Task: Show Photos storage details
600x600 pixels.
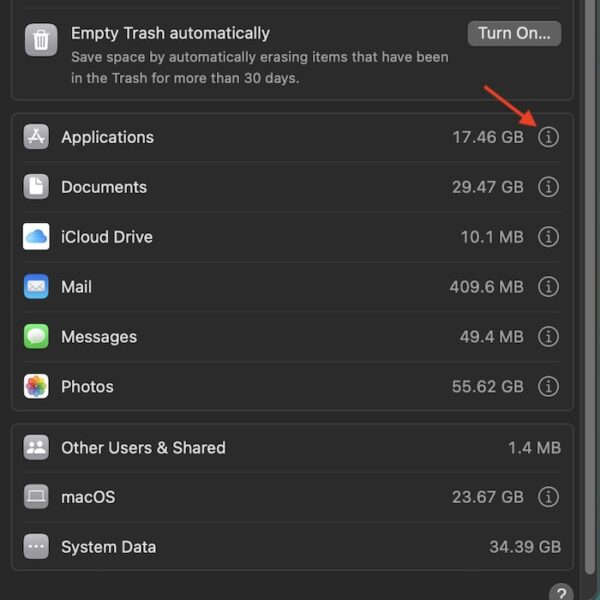Action: (x=548, y=386)
